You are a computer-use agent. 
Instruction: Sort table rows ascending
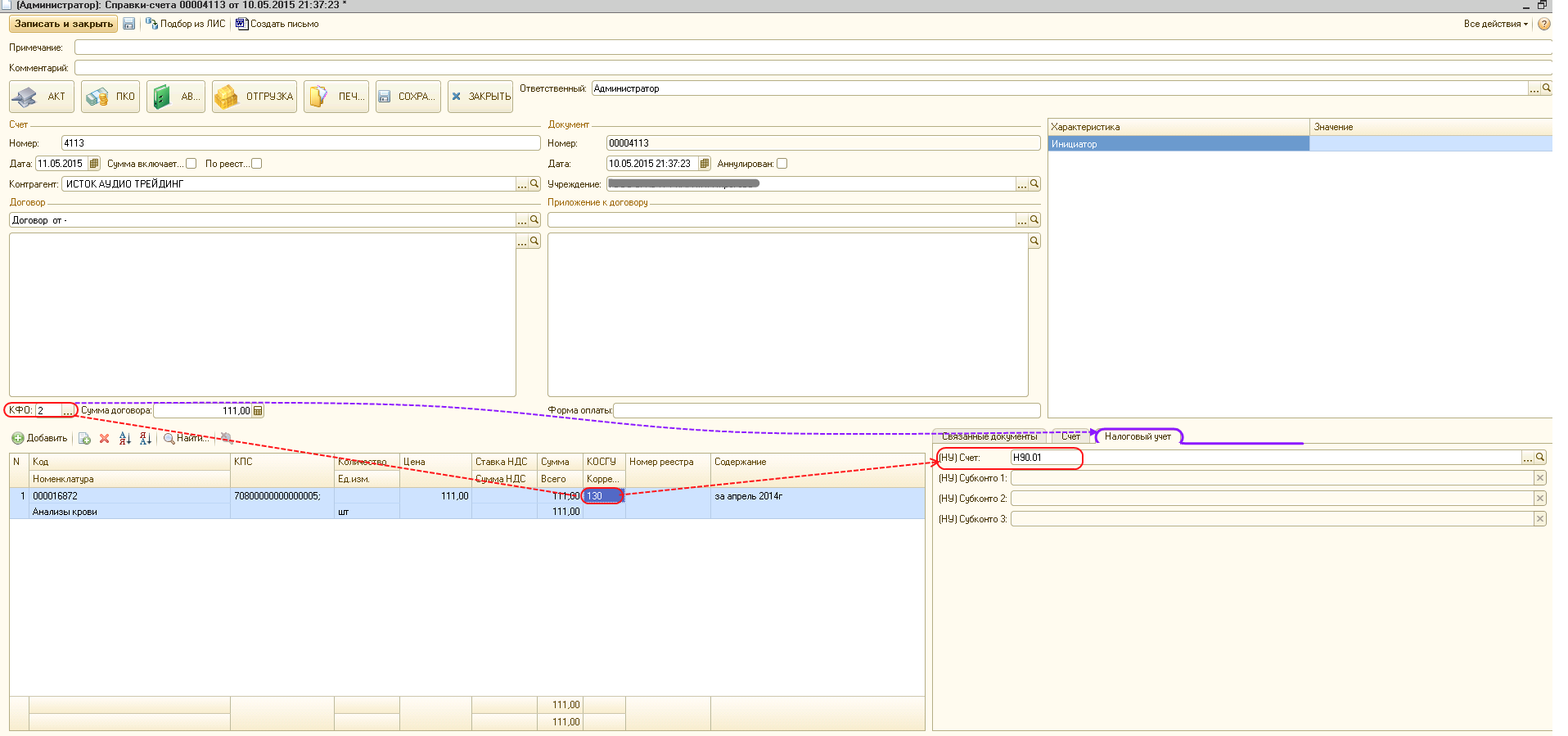pyautogui.click(x=124, y=439)
